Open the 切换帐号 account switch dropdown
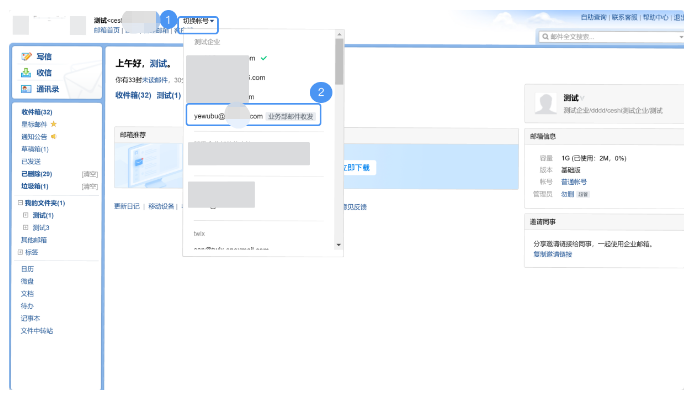Viewport: 696px width, 394px height. point(198,21)
